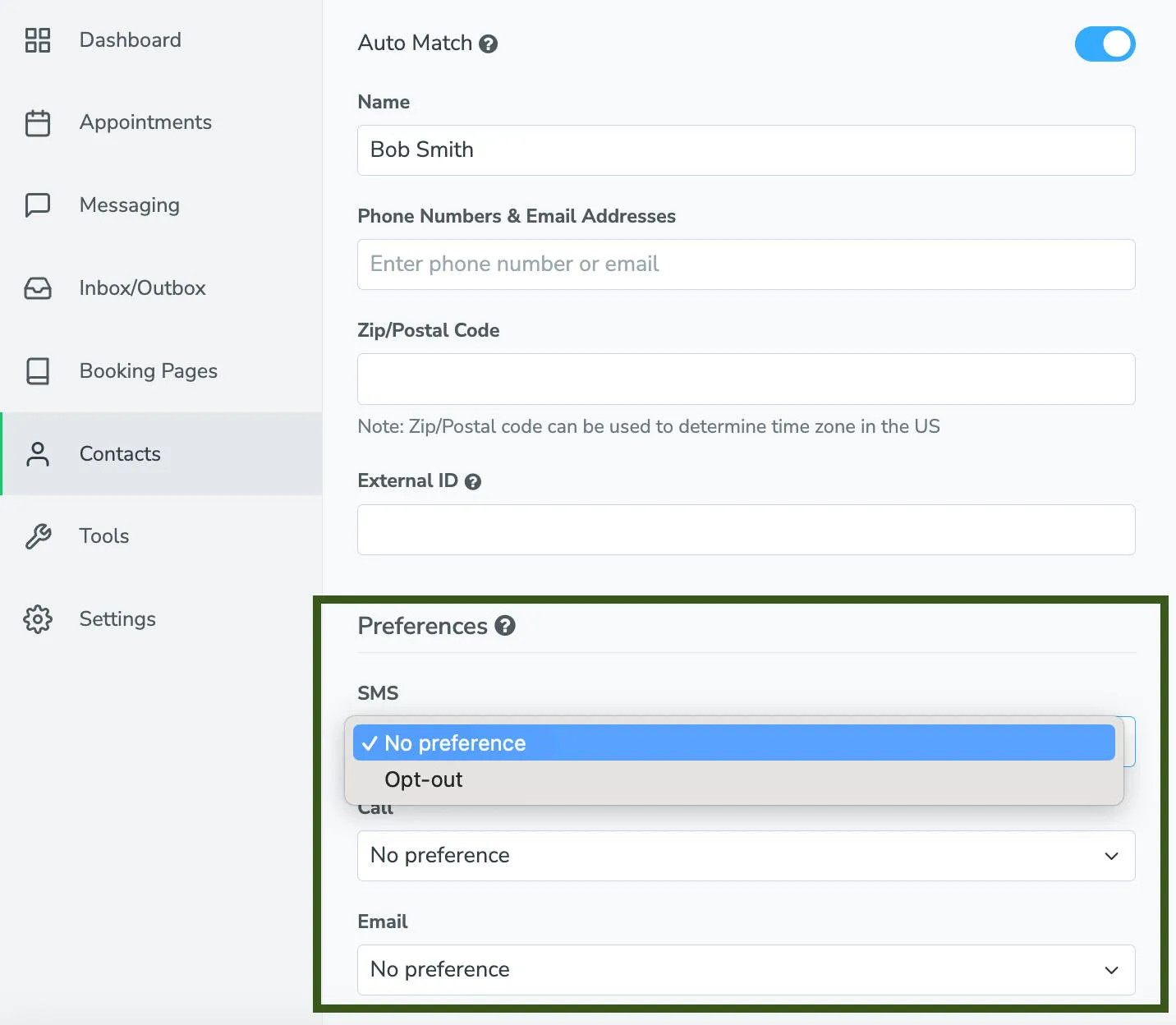Open the Auto Match help tooltip
1176x1025 pixels.
point(489,44)
